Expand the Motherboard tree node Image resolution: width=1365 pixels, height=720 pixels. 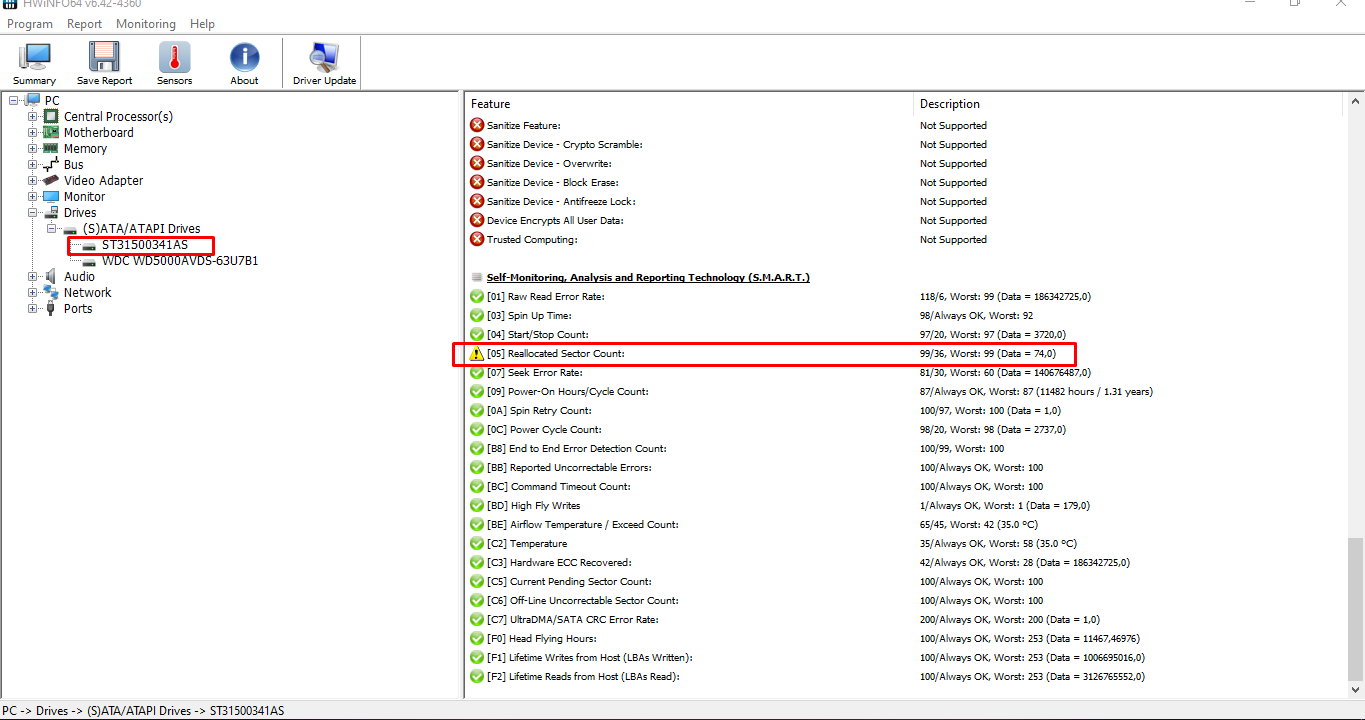tap(33, 132)
